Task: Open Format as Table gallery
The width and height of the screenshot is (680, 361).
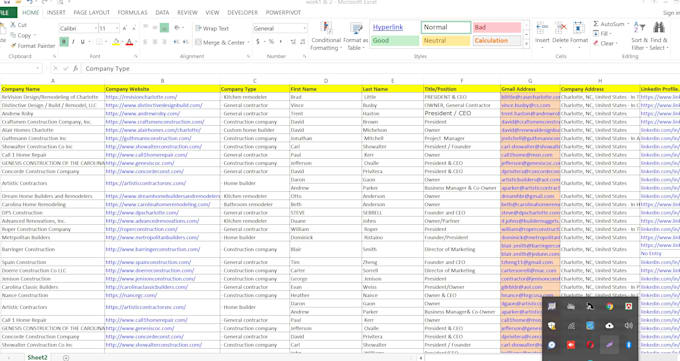Action: coord(356,37)
